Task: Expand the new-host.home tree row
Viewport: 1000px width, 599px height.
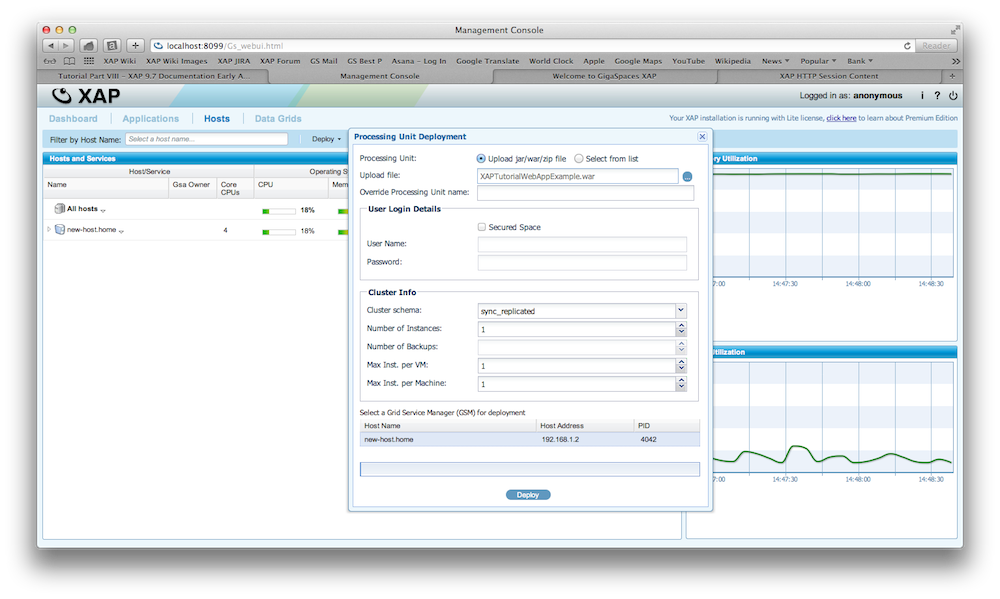Action: click(x=48, y=230)
